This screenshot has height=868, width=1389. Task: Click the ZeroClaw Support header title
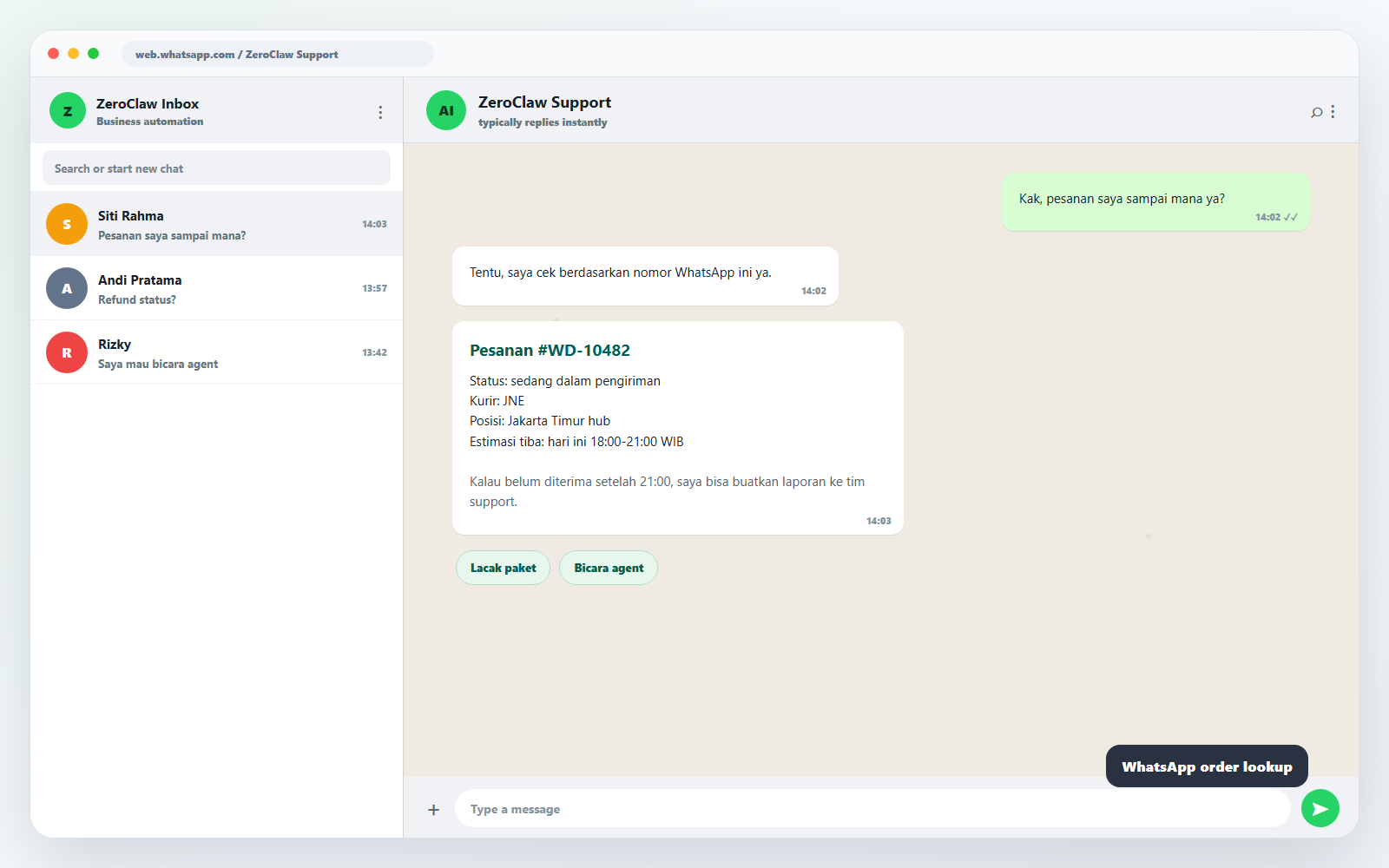(x=544, y=102)
